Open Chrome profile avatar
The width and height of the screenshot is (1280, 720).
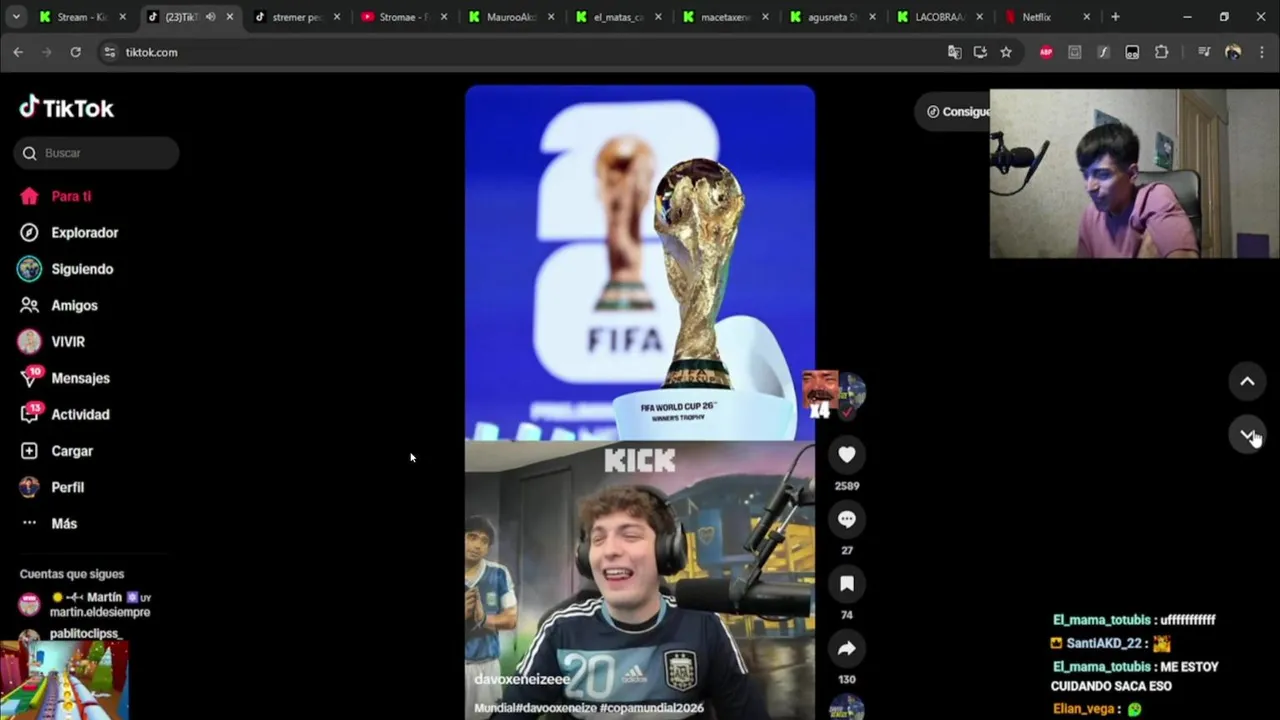(x=1233, y=52)
